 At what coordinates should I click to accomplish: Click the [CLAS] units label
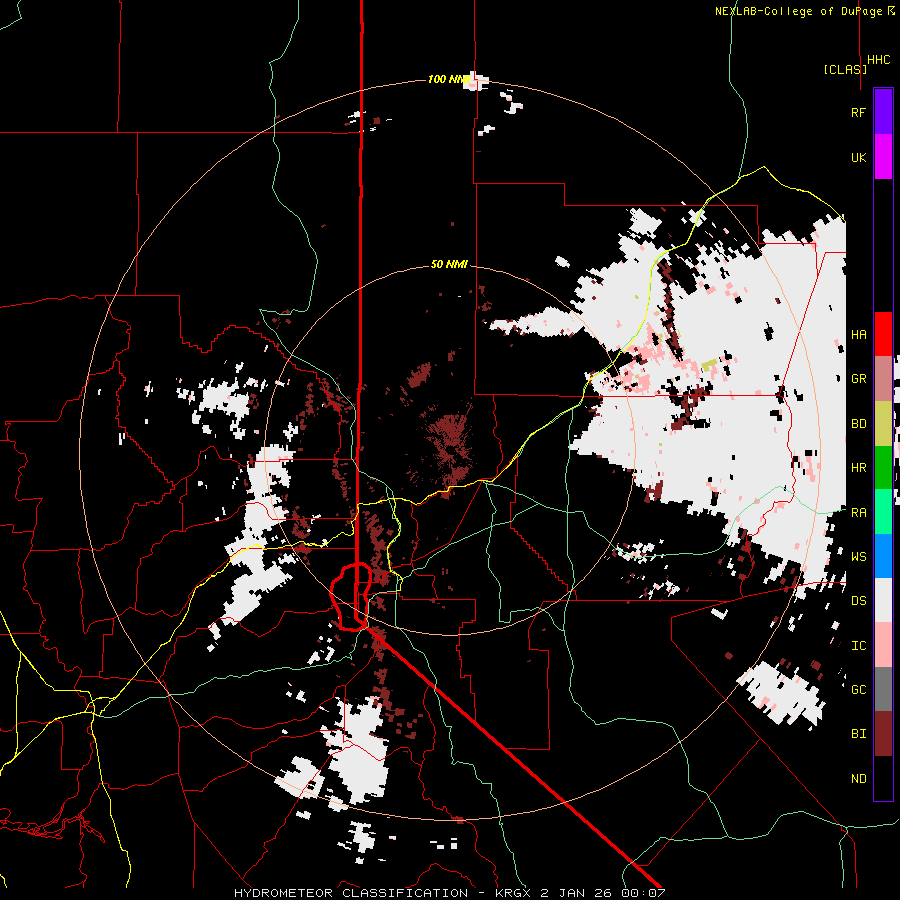click(845, 69)
